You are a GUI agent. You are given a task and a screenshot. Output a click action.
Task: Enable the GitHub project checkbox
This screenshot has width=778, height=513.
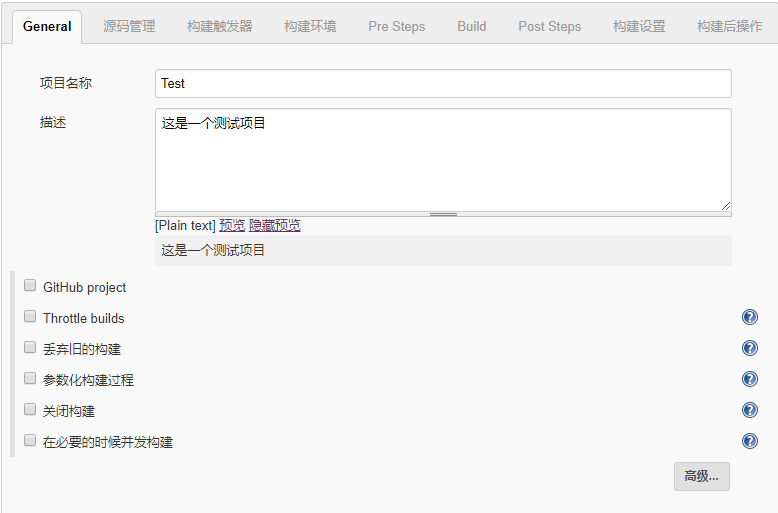coord(30,285)
